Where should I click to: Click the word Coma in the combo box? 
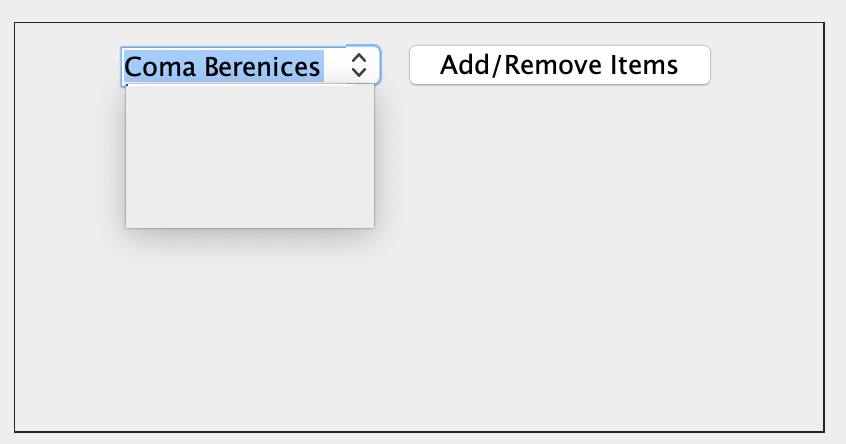(x=161, y=67)
